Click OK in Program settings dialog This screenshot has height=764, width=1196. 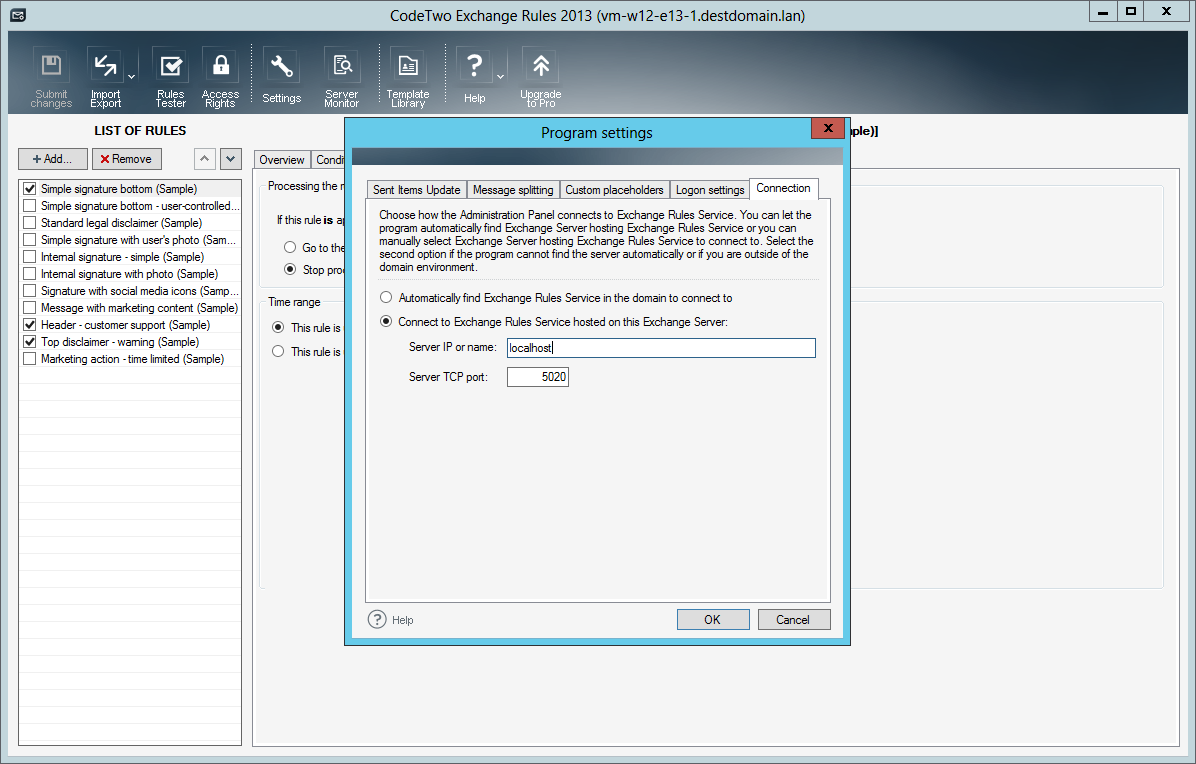click(x=712, y=620)
